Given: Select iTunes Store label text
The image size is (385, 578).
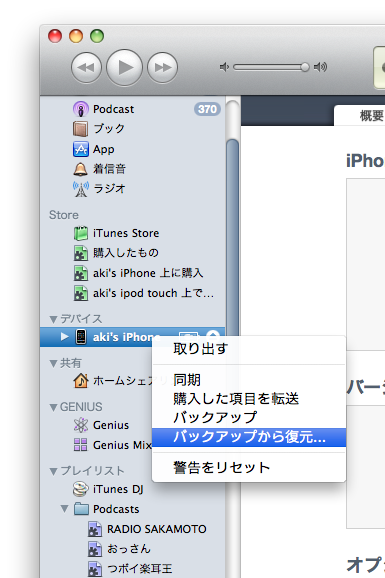Looking at the screenshot, I should tap(126, 233).
